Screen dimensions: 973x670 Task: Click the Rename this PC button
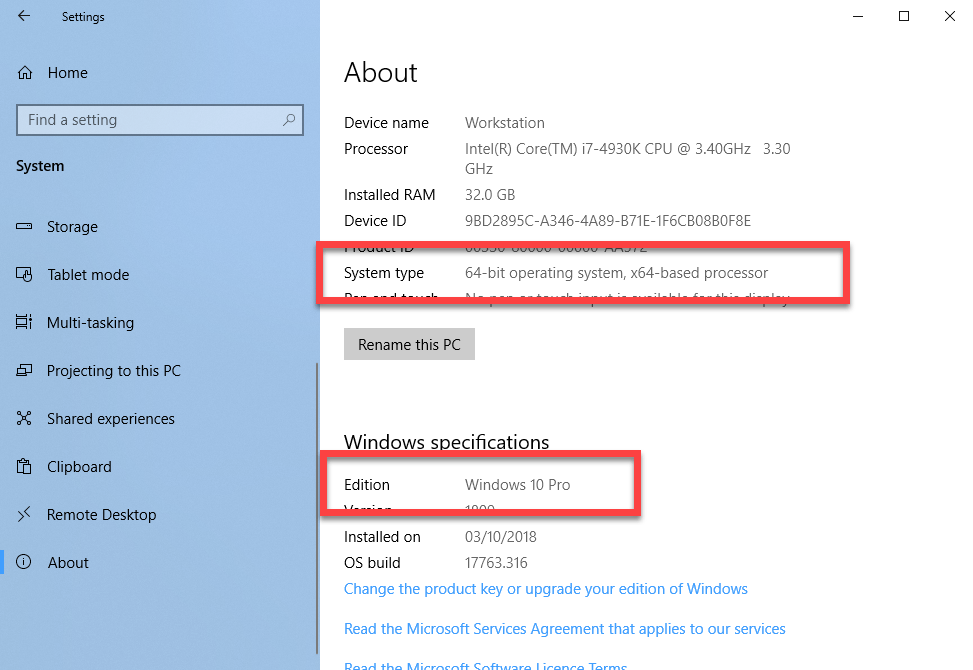coord(409,344)
